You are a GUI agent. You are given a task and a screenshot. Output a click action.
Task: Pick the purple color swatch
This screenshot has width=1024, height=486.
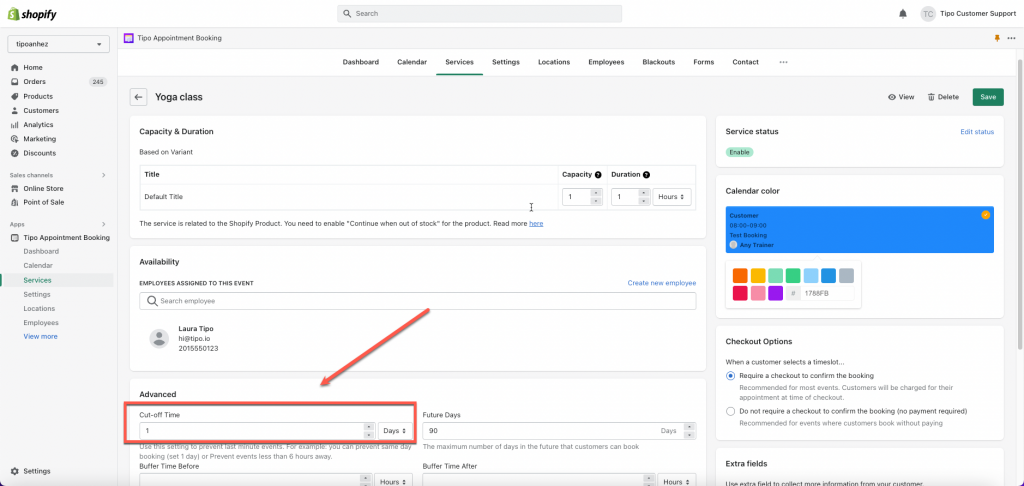tap(775, 293)
